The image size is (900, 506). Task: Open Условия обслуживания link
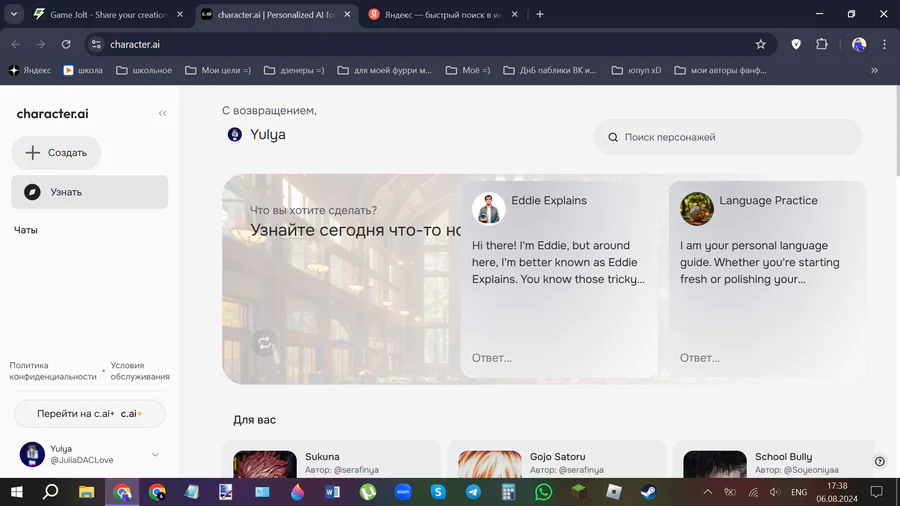140,371
